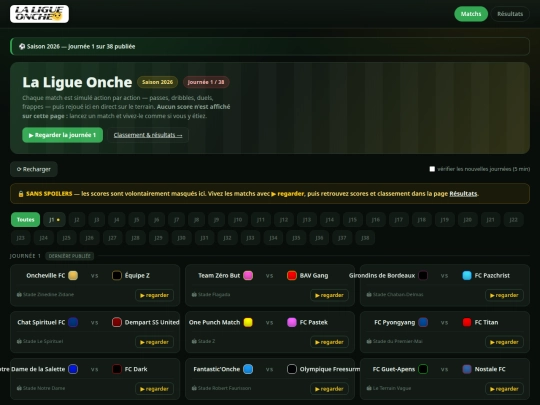Click lock icon in Sans Spoilers banner
The width and height of the screenshot is (540, 405).
tap(21, 194)
